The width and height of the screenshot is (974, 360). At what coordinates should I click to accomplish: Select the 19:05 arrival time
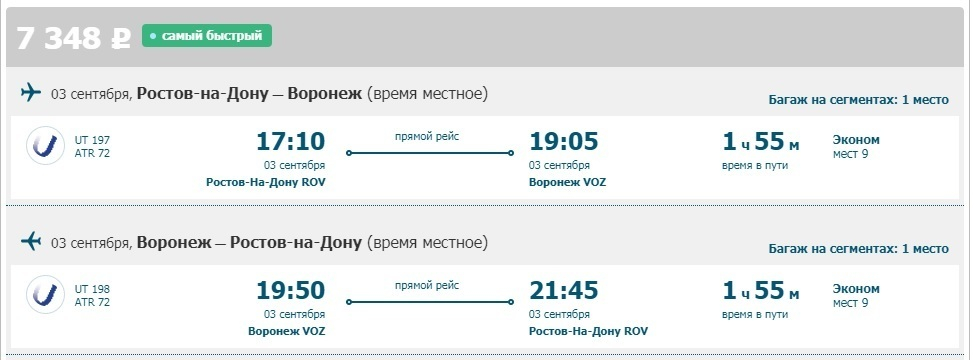pyautogui.click(x=563, y=142)
